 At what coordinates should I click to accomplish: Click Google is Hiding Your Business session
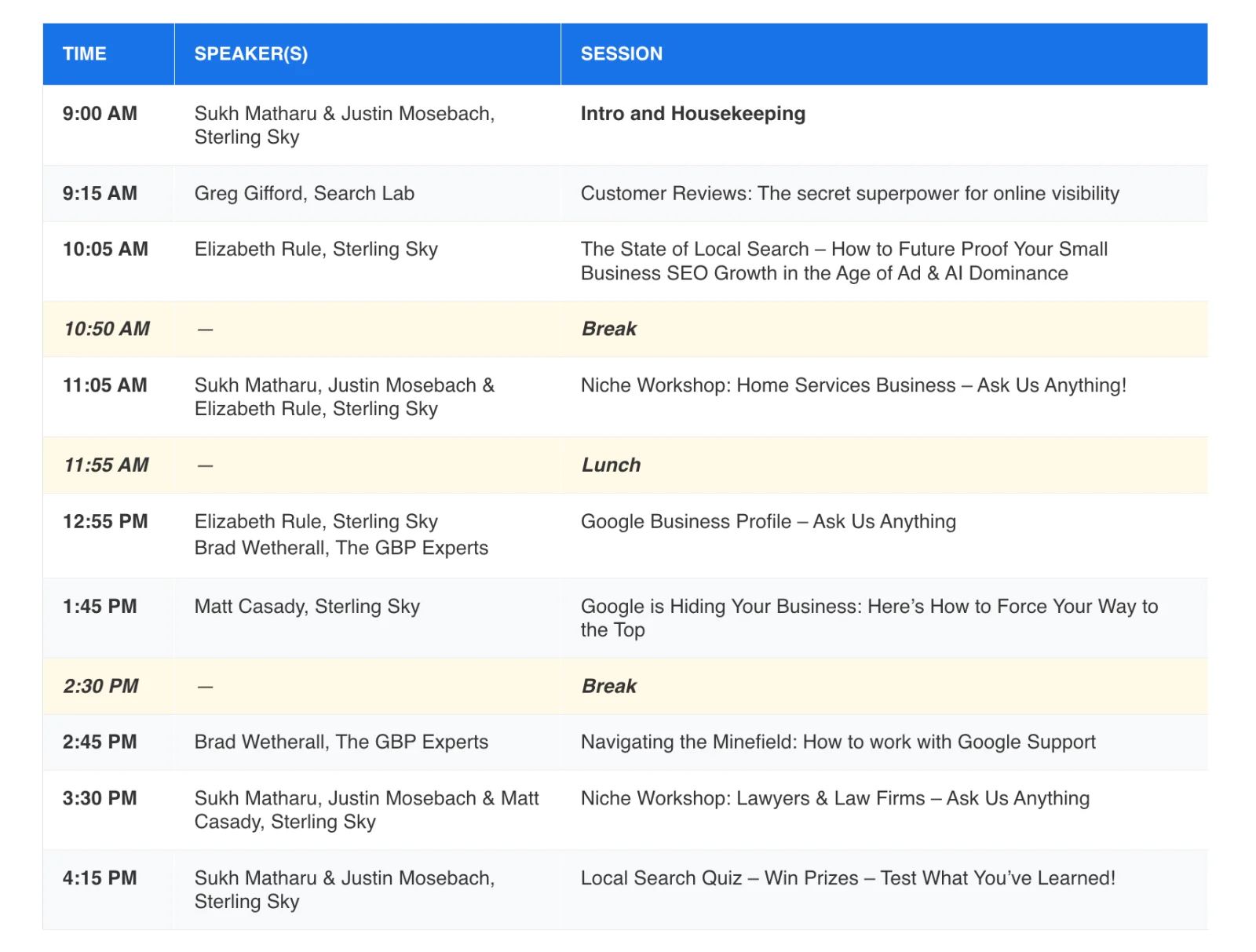coord(870,618)
